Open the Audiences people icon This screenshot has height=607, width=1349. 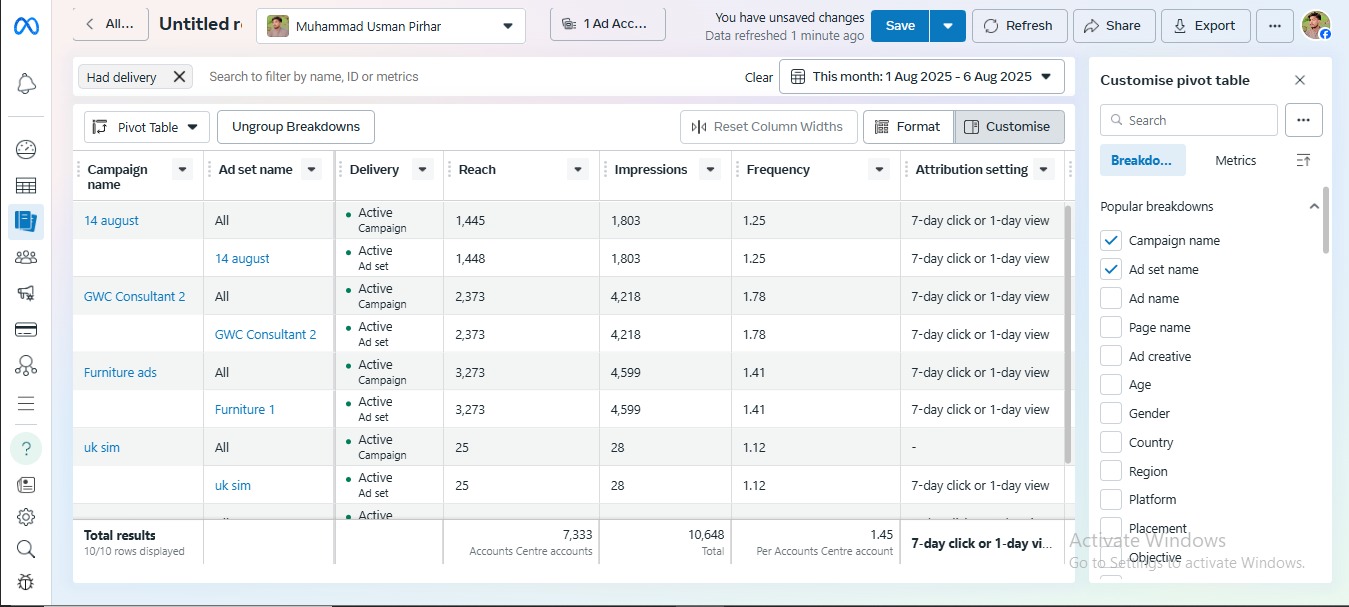pos(26,257)
